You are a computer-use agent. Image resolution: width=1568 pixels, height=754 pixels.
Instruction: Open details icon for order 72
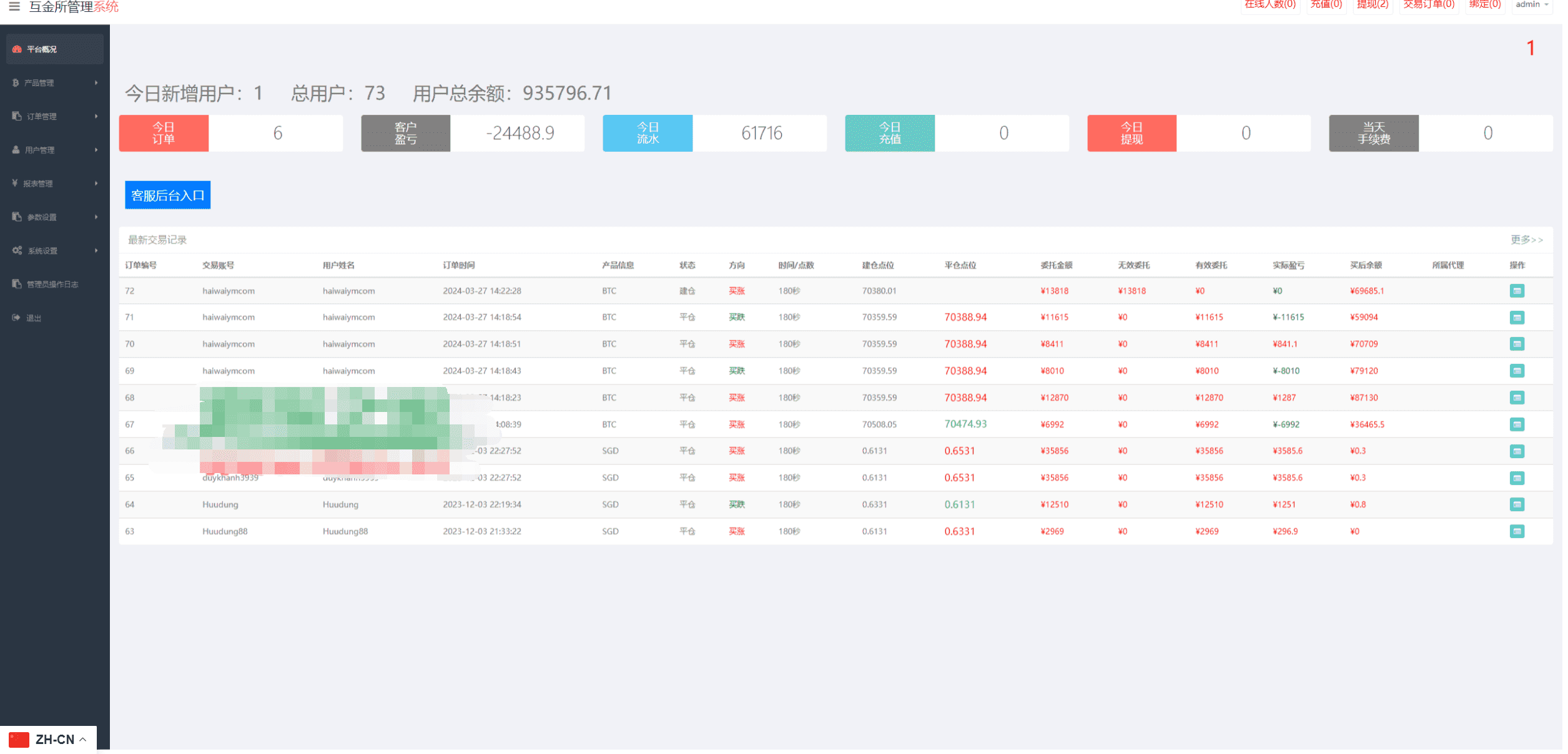[x=1517, y=291]
